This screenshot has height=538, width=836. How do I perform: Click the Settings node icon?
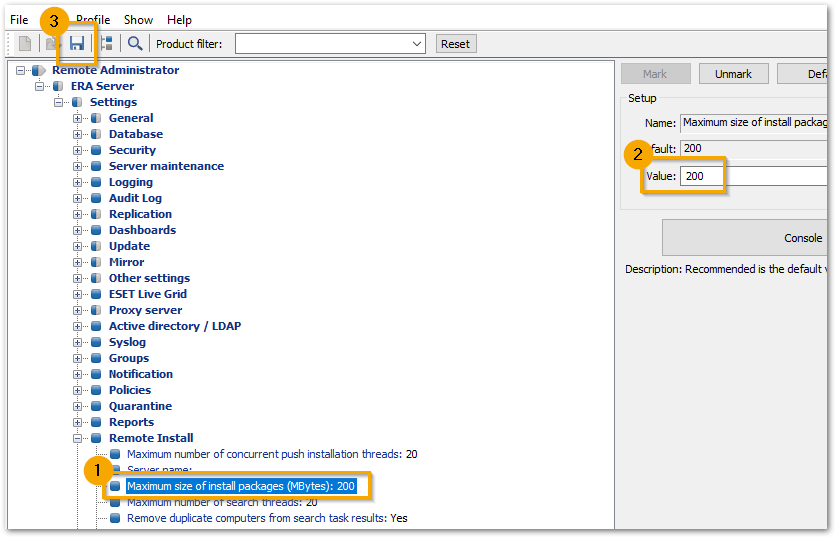pos(77,102)
